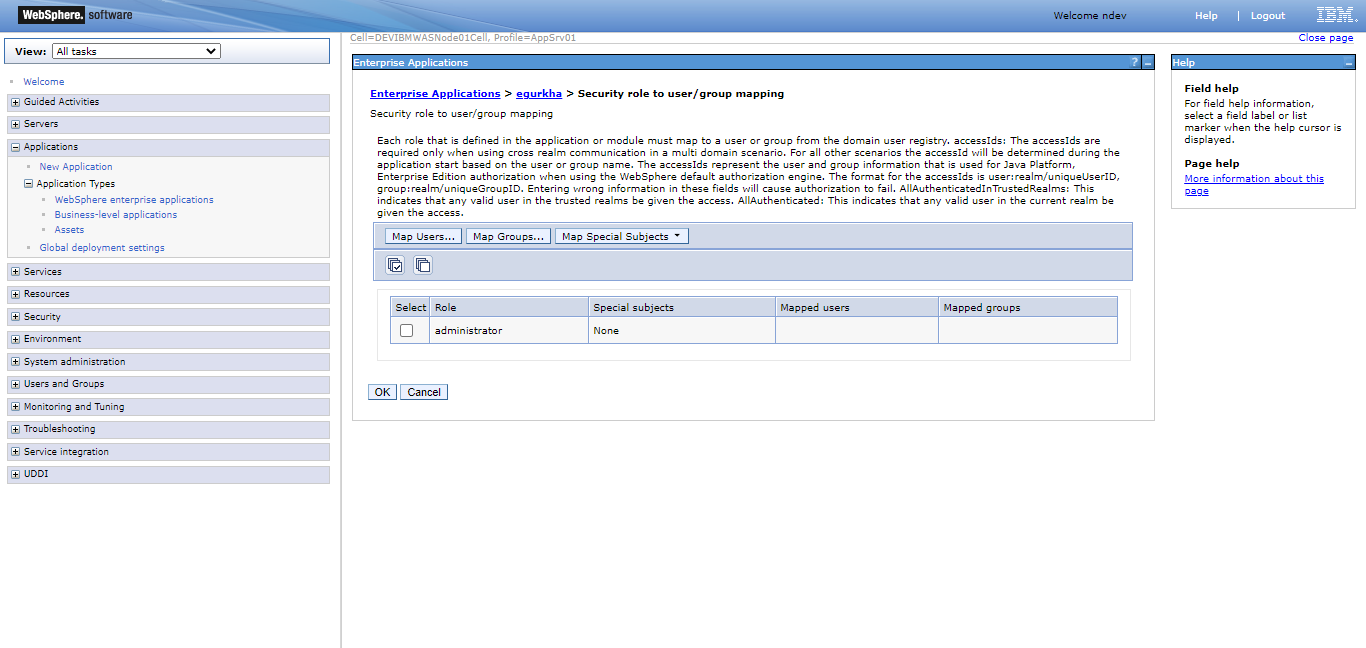1366x648 pixels.
Task: Click the Cancel button
Action: (x=424, y=392)
